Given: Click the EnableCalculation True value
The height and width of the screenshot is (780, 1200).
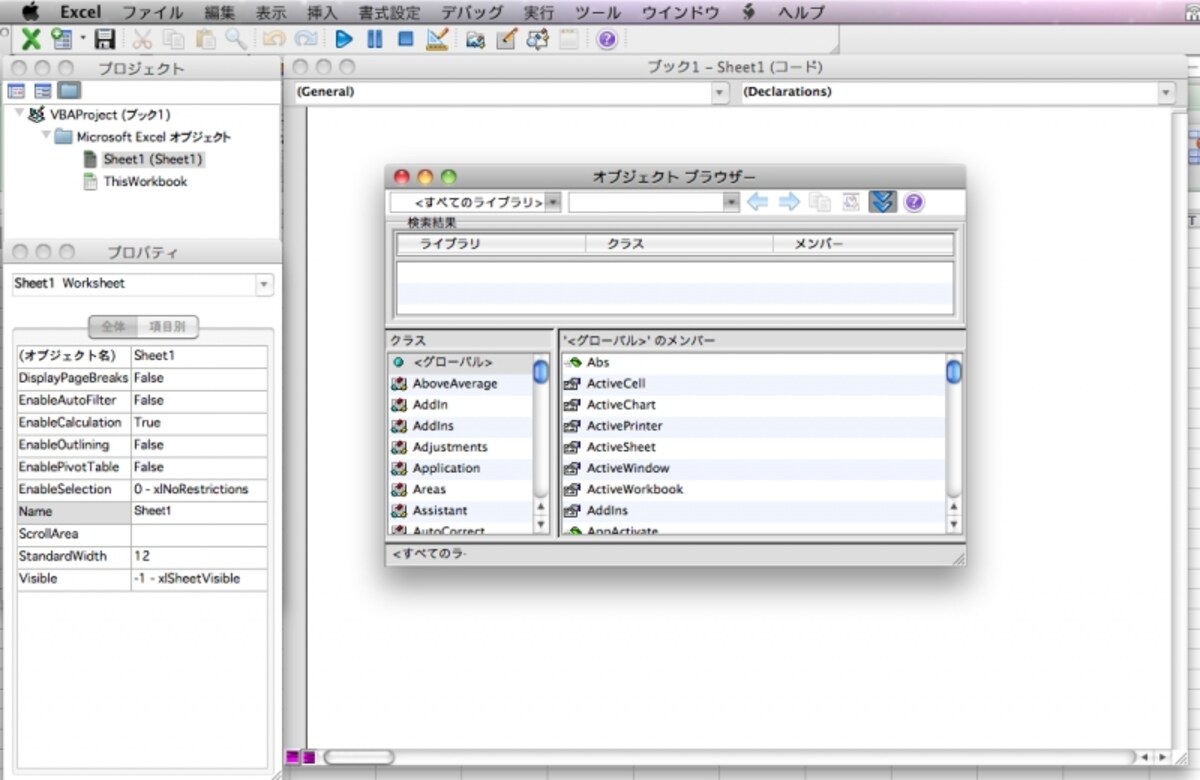Looking at the screenshot, I should tap(199, 422).
